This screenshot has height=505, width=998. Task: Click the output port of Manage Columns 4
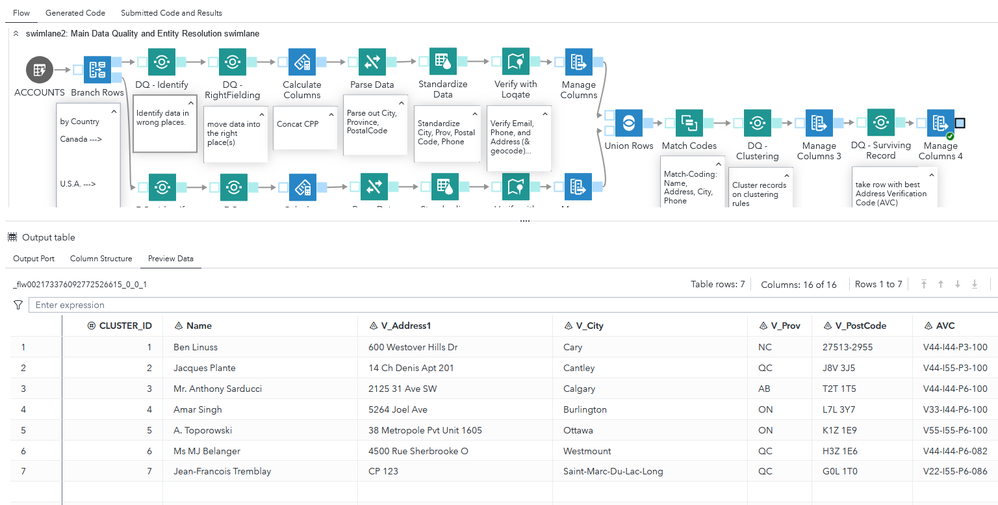pos(960,123)
